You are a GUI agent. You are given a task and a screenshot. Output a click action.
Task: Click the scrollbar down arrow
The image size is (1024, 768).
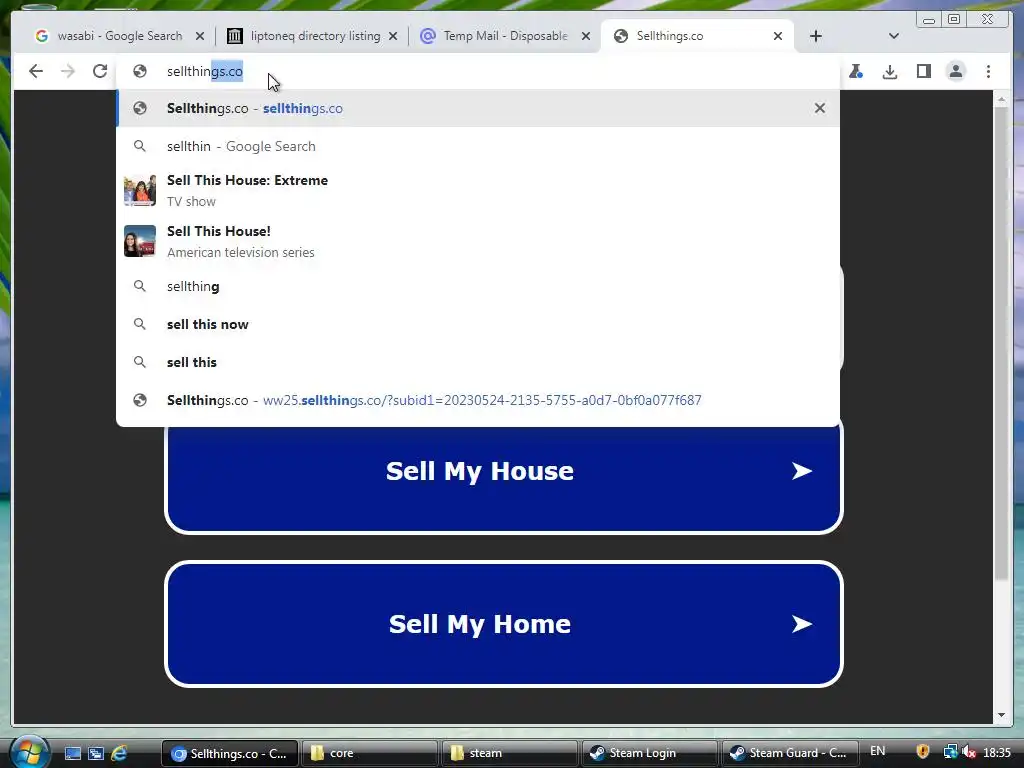point(1001,715)
